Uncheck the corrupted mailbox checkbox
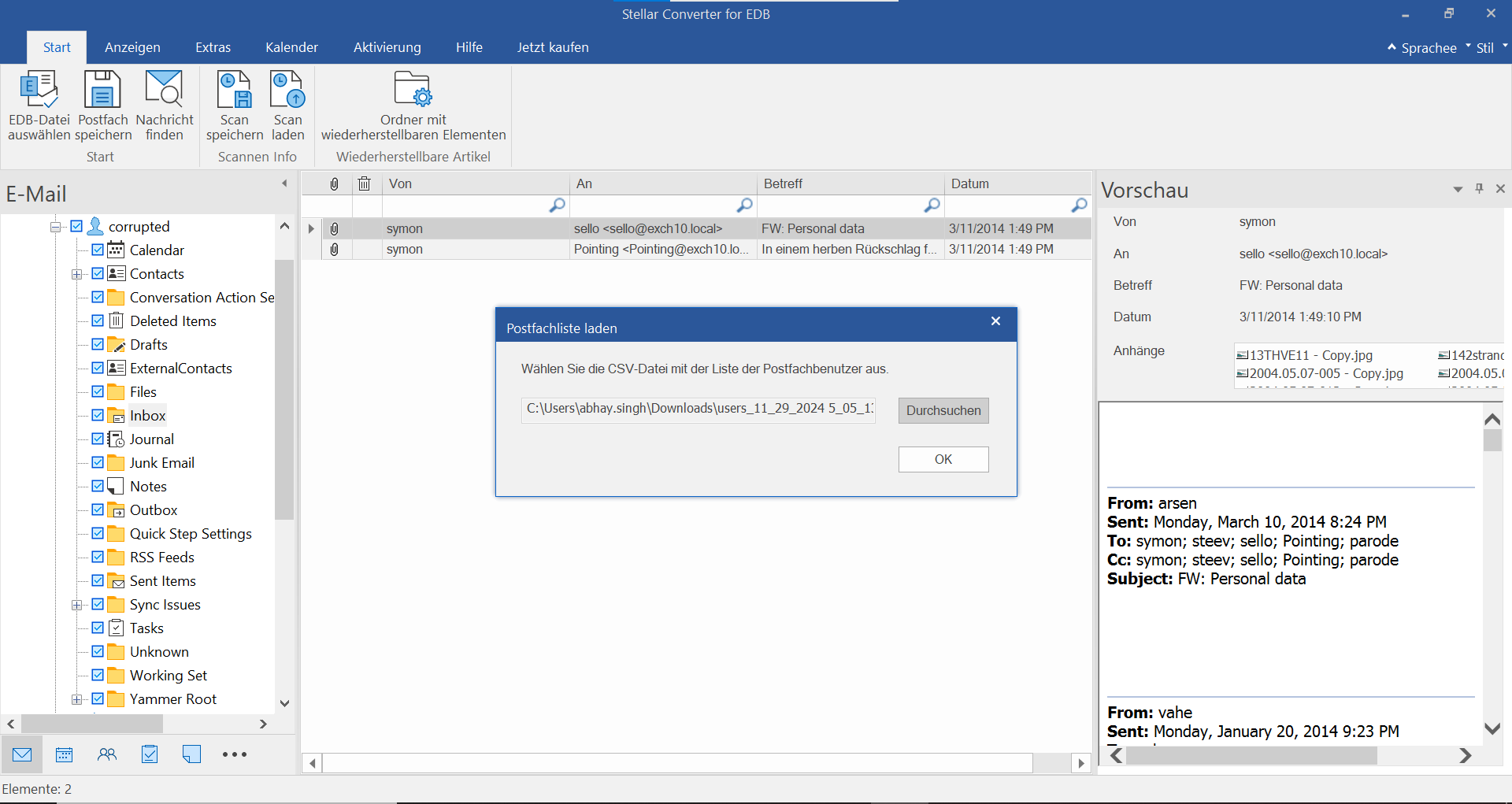Screen dimensions: 1512x804 (76, 226)
